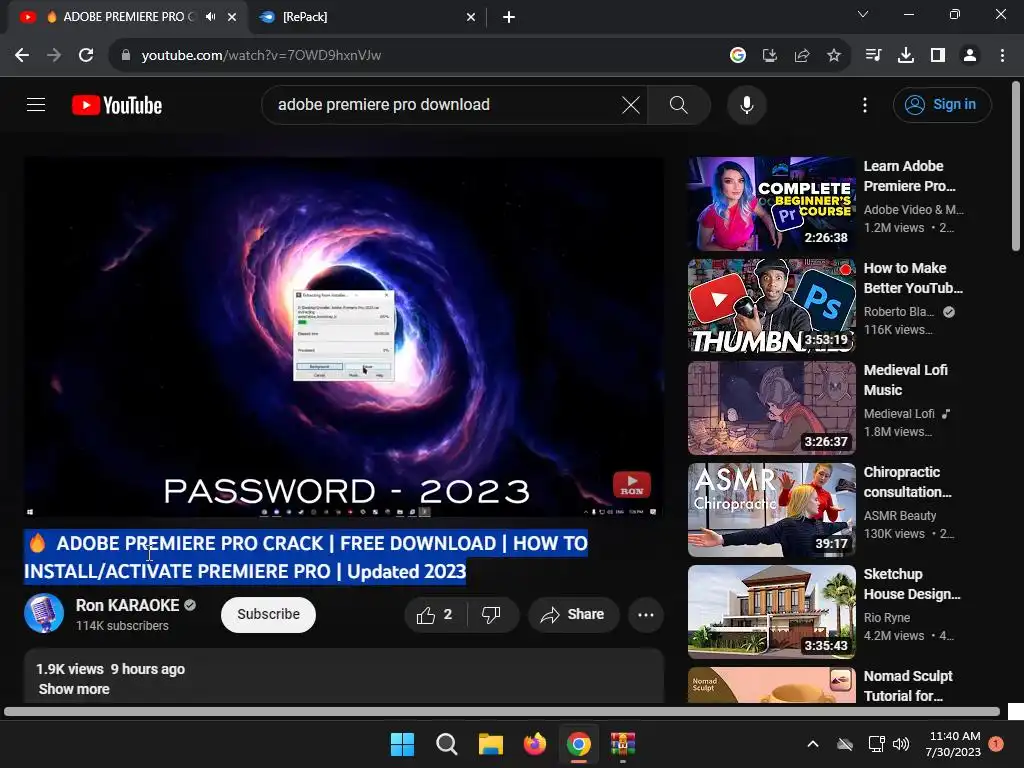Screen dimensions: 1024x768
Task: Open the Medieval Lofi Music title
Action: pyautogui.click(x=906, y=380)
